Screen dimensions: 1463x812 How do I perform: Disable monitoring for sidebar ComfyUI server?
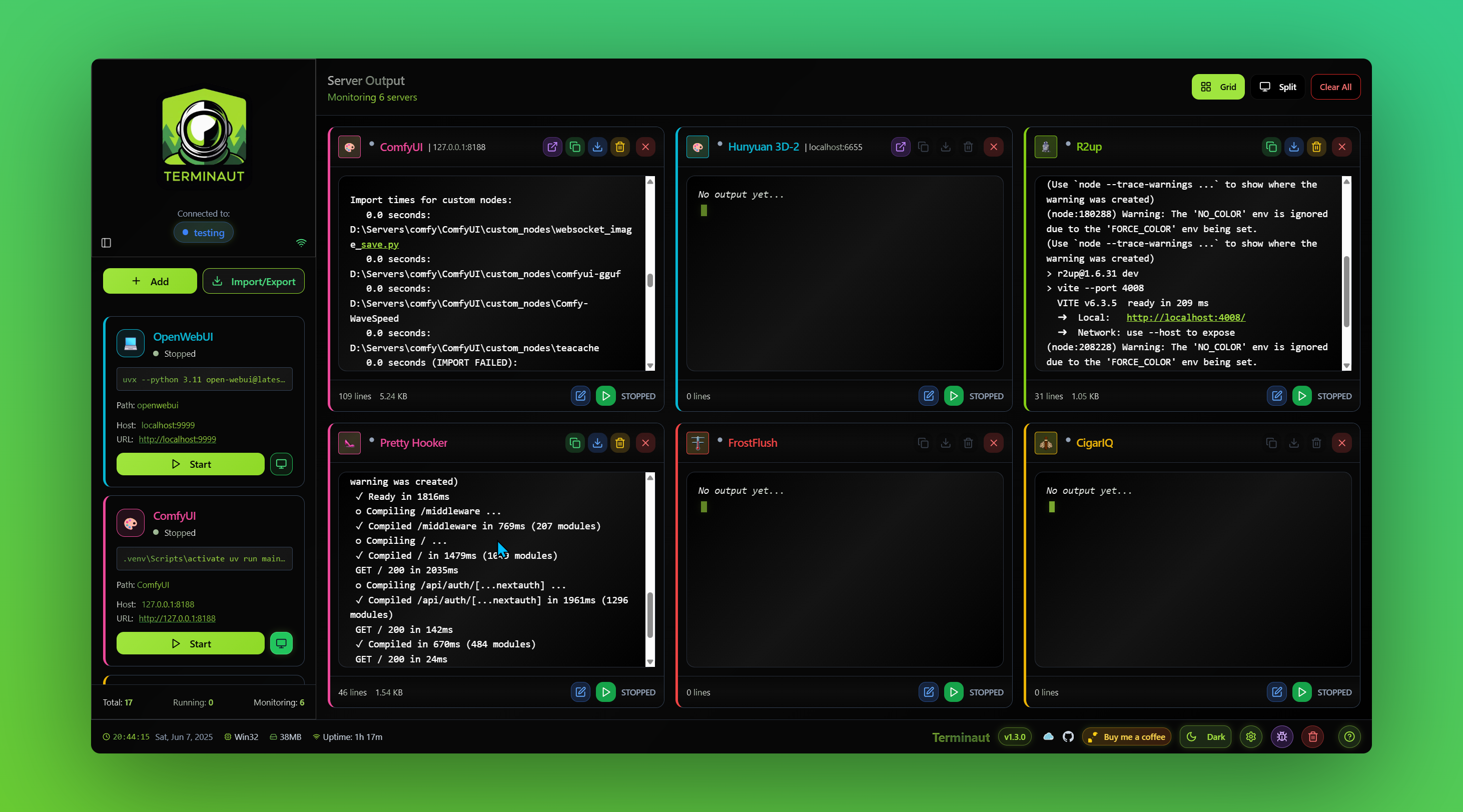tap(281, 643)
